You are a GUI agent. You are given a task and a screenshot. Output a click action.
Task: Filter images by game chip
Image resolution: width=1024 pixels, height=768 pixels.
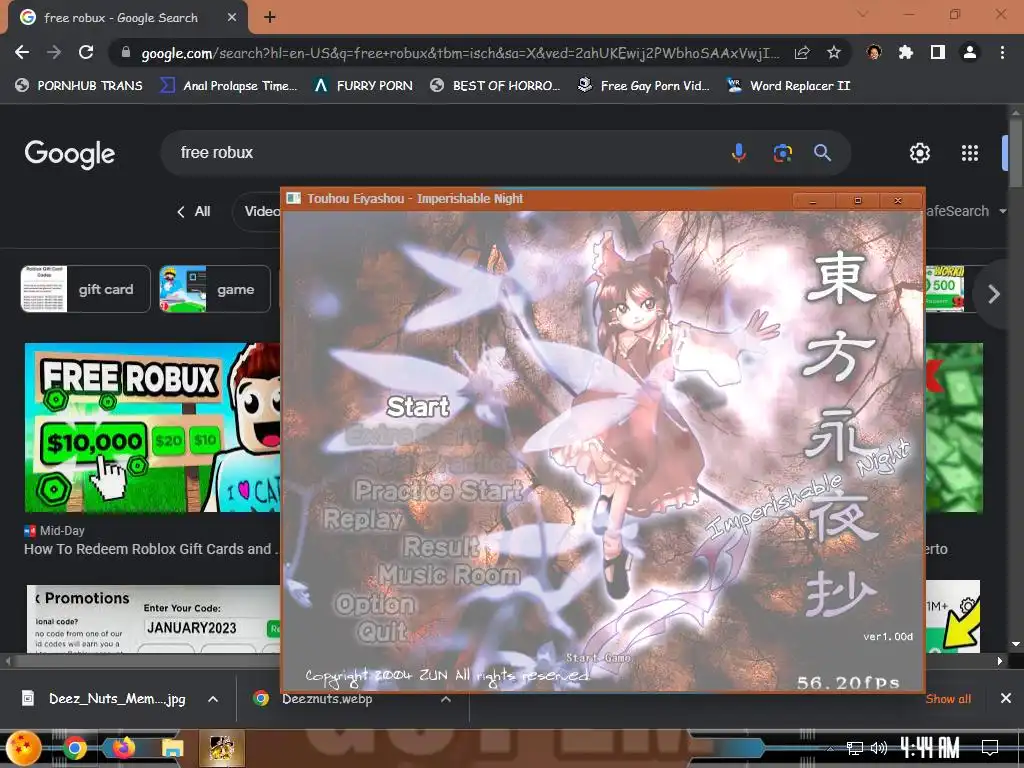point(215,289)
